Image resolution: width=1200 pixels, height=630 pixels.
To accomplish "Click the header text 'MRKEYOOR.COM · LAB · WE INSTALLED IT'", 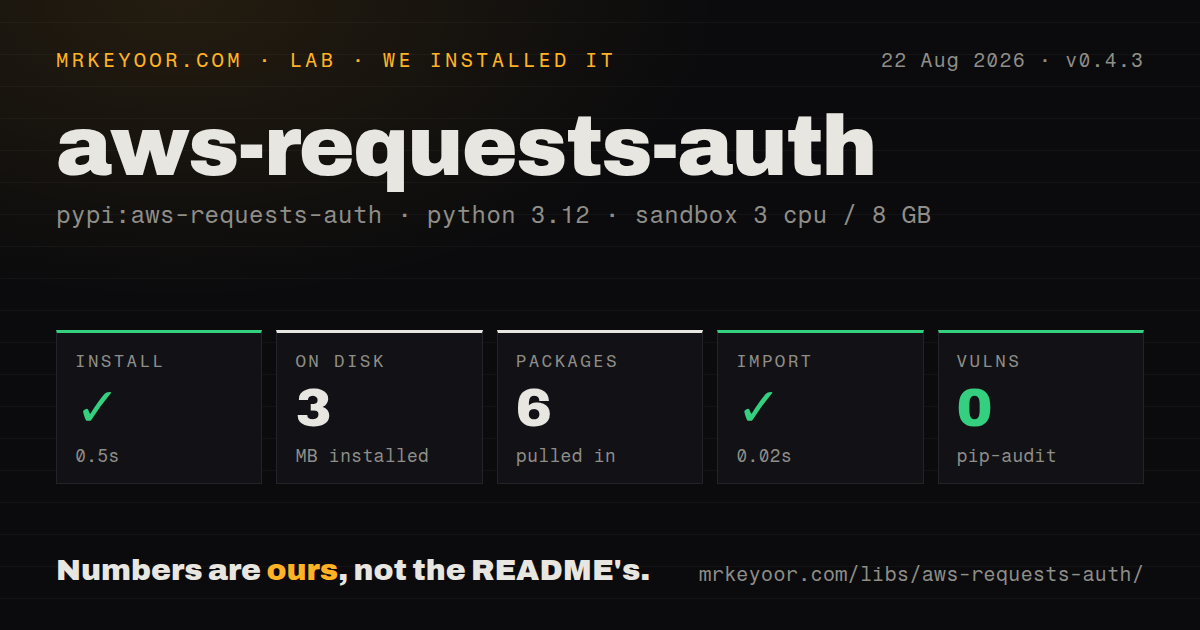I will pos(335,61).
